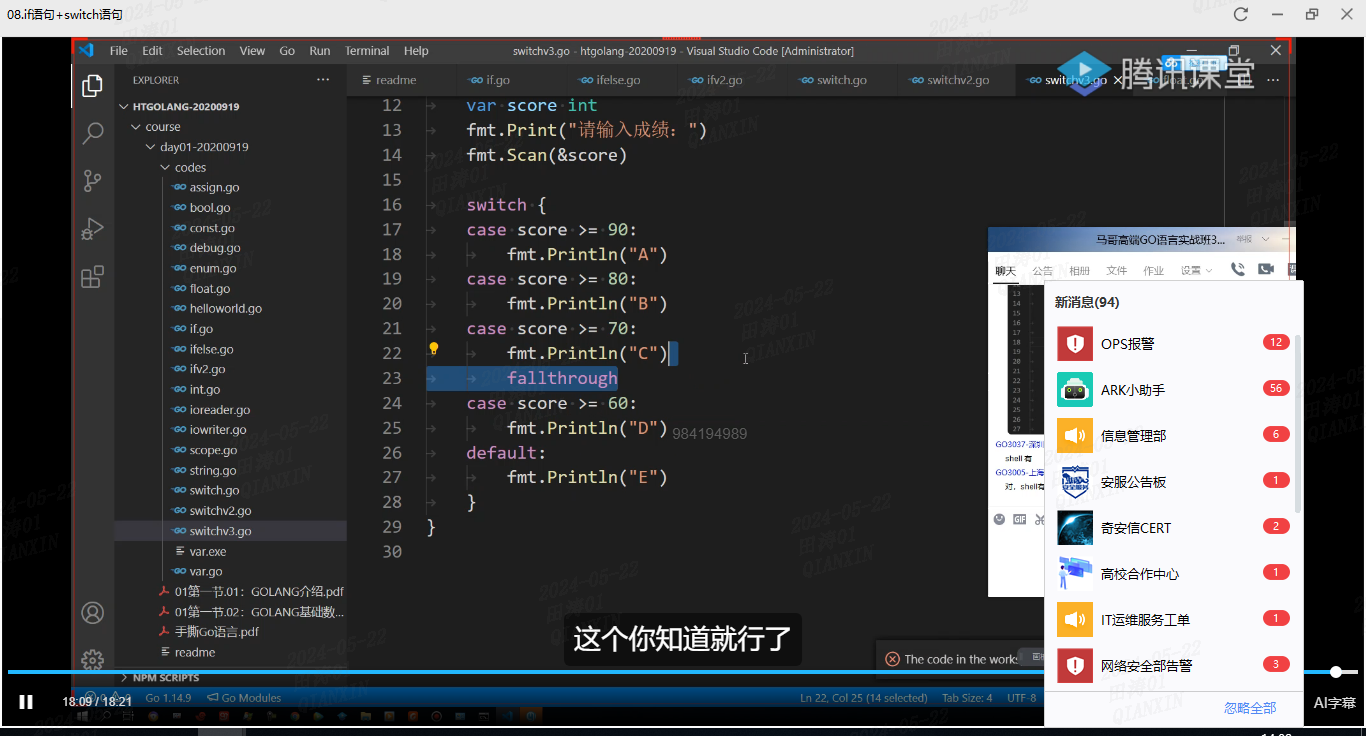Viewport: 1366px width, 736px height.
Task: Open the Terminal menu
Action: 367,51
